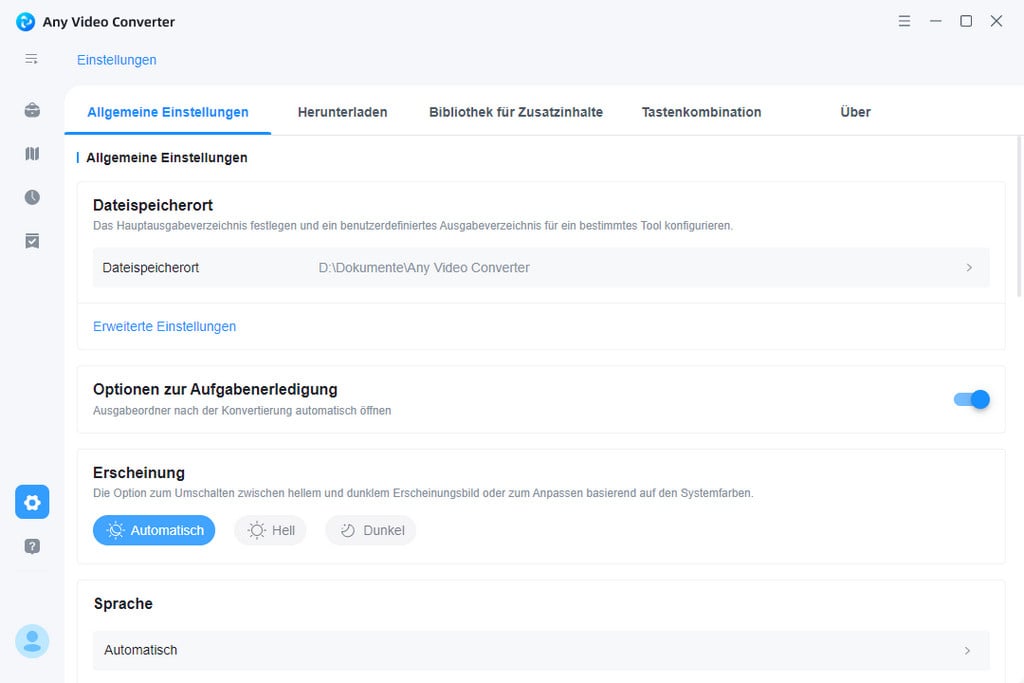Image resolution: width=1024 pixels, height=683 pixels.
Task: Click the settings page vertical scrollbar
Action: [1019, 215]
